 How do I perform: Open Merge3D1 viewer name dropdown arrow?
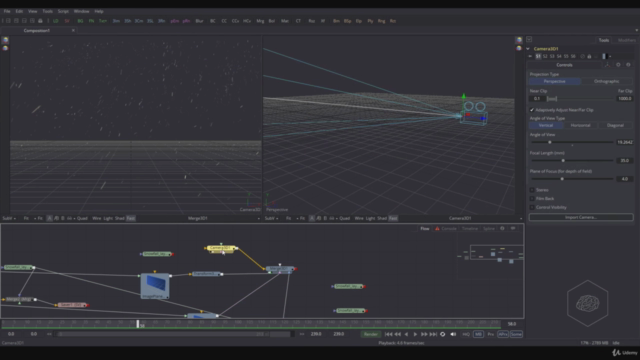(258, 219)
